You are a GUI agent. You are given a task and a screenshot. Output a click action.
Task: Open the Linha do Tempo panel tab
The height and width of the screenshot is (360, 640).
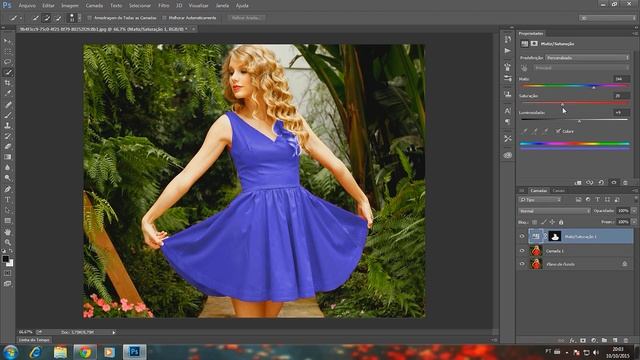pos(34,340)
